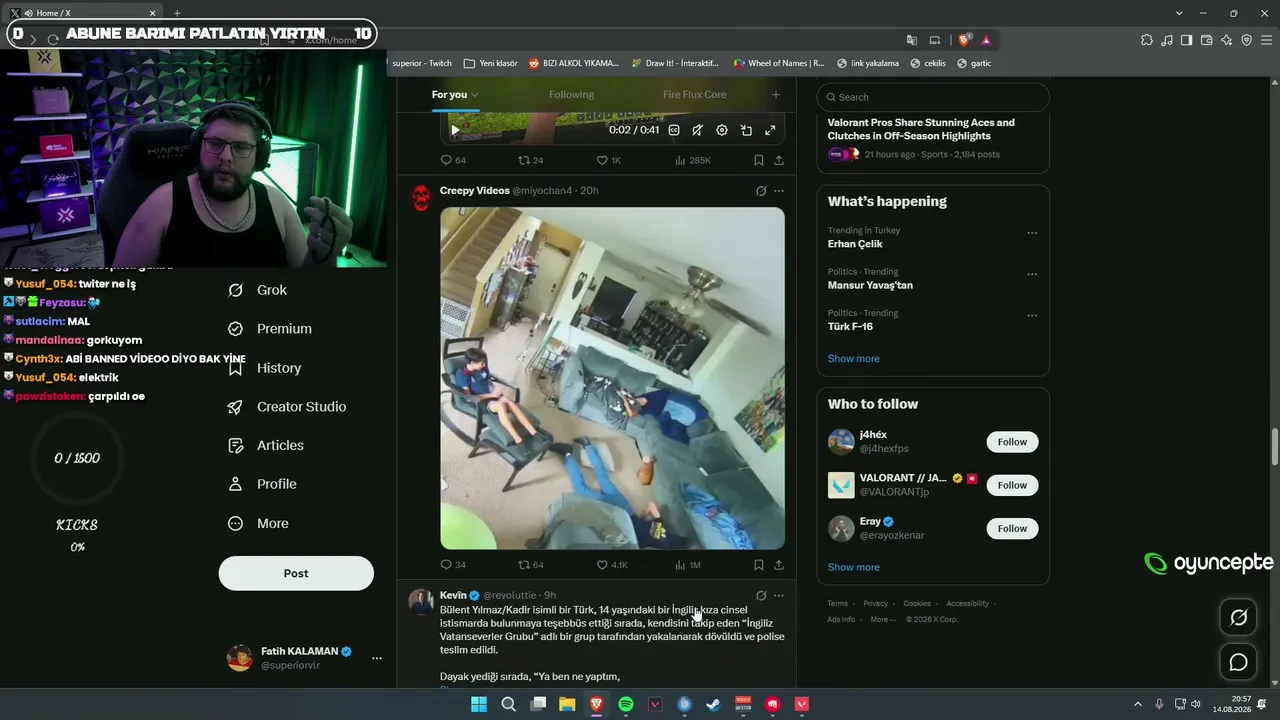Open the Brave Shields icon

click(x=964, y=40)
